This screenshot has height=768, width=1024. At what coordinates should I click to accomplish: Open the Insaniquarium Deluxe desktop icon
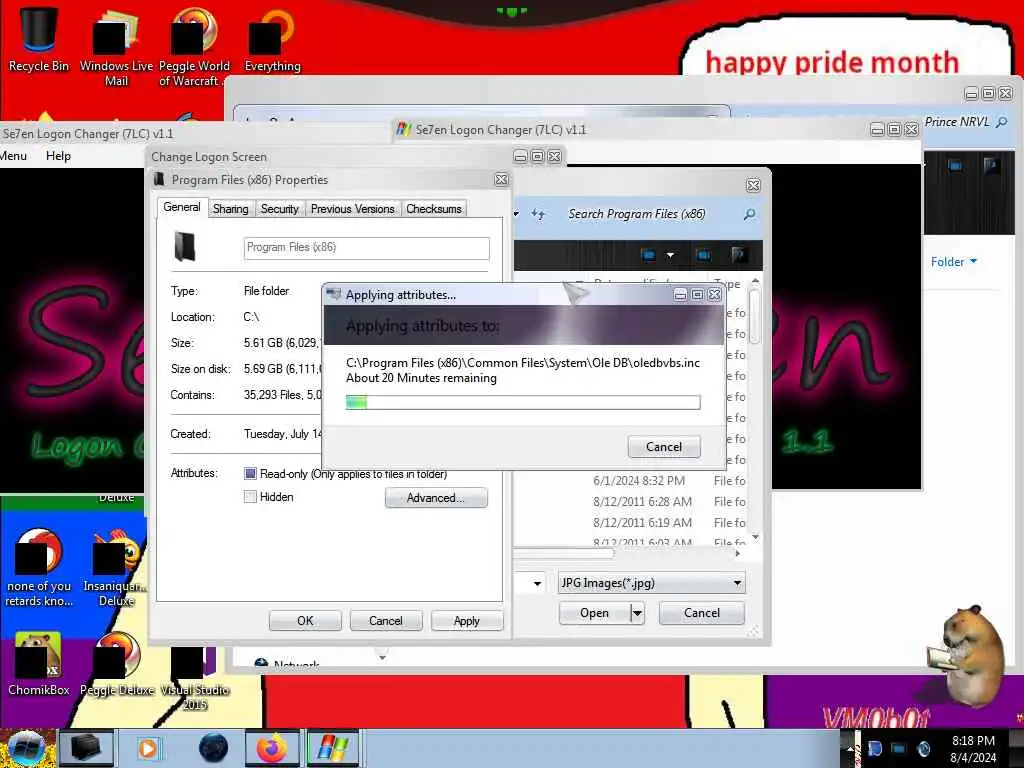[116, 568]
